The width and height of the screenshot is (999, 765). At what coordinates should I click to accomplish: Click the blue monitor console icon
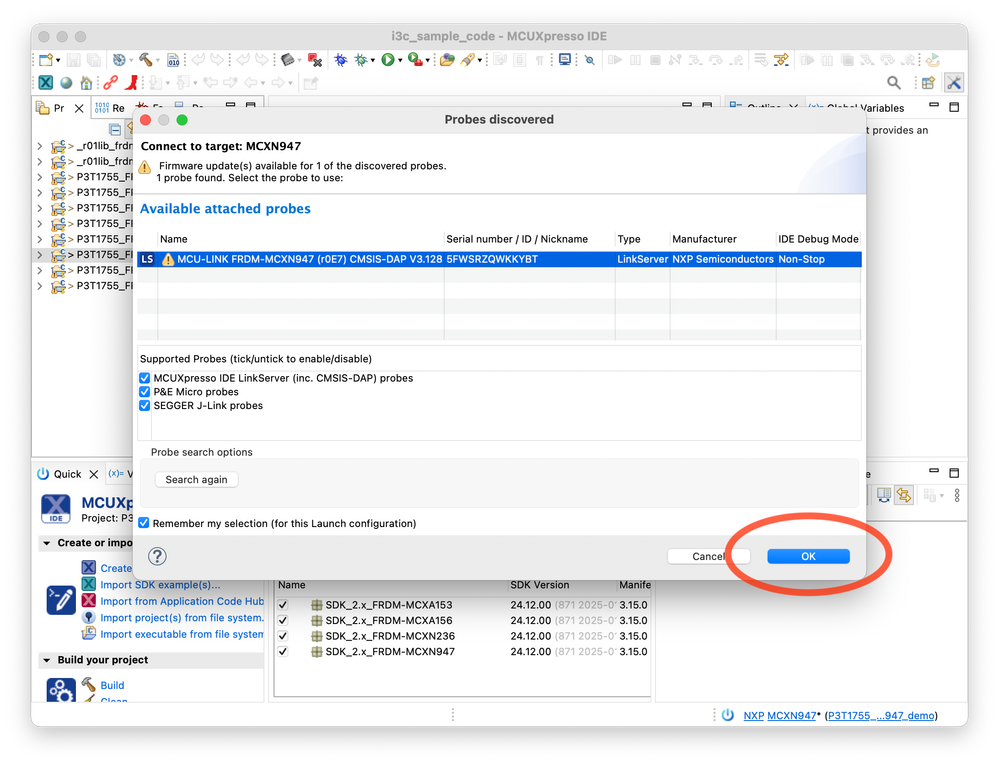564,60
